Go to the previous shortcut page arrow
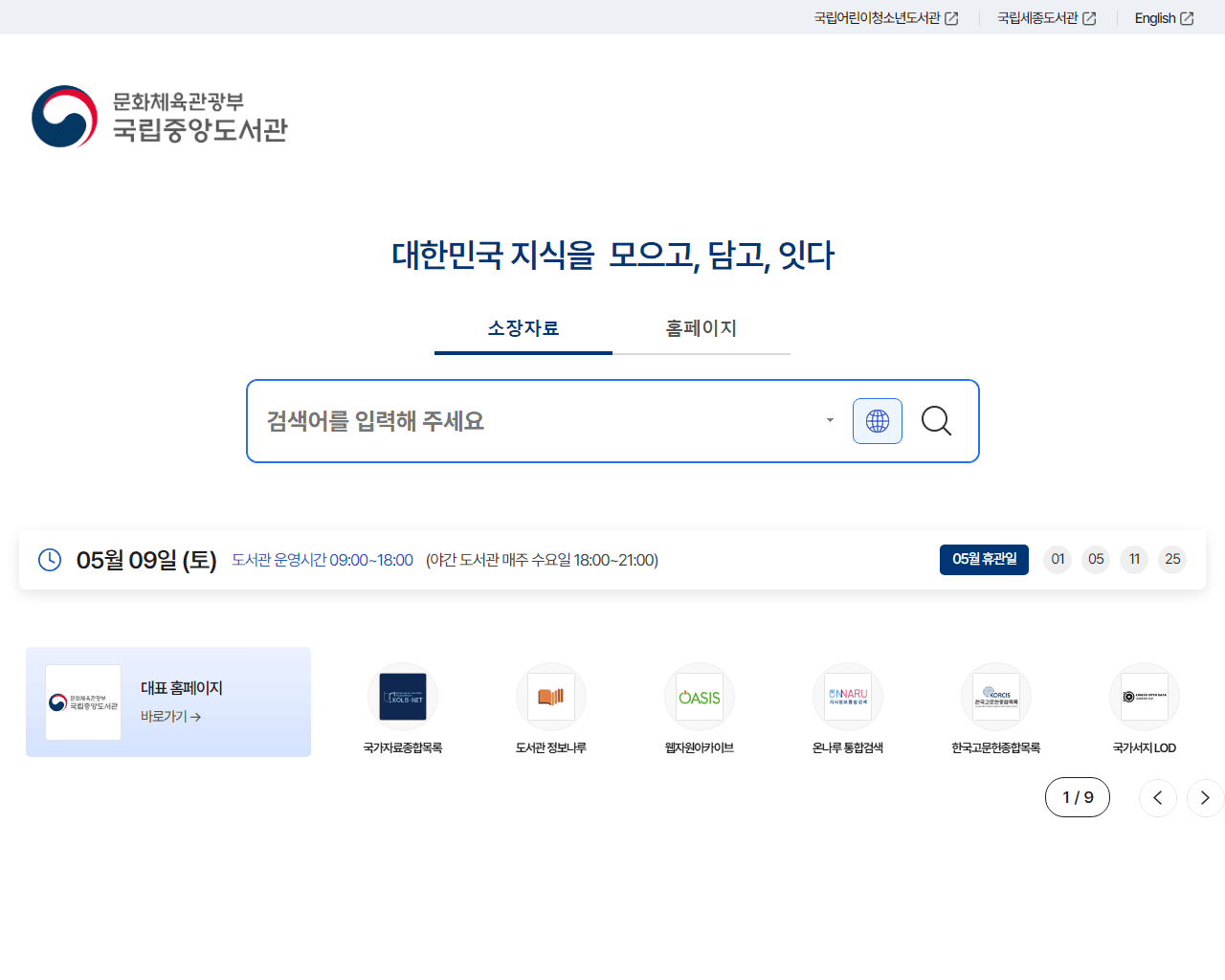1225x980 pixels. click(x=1158, y=798)
